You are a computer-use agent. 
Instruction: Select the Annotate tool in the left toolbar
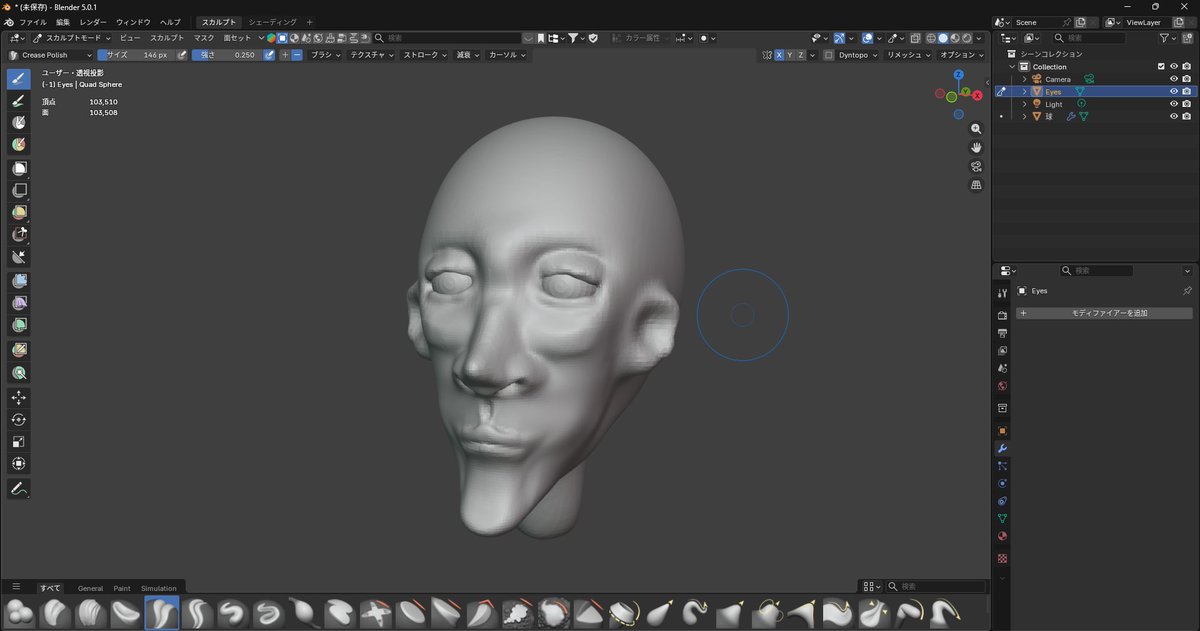point(19,490)
